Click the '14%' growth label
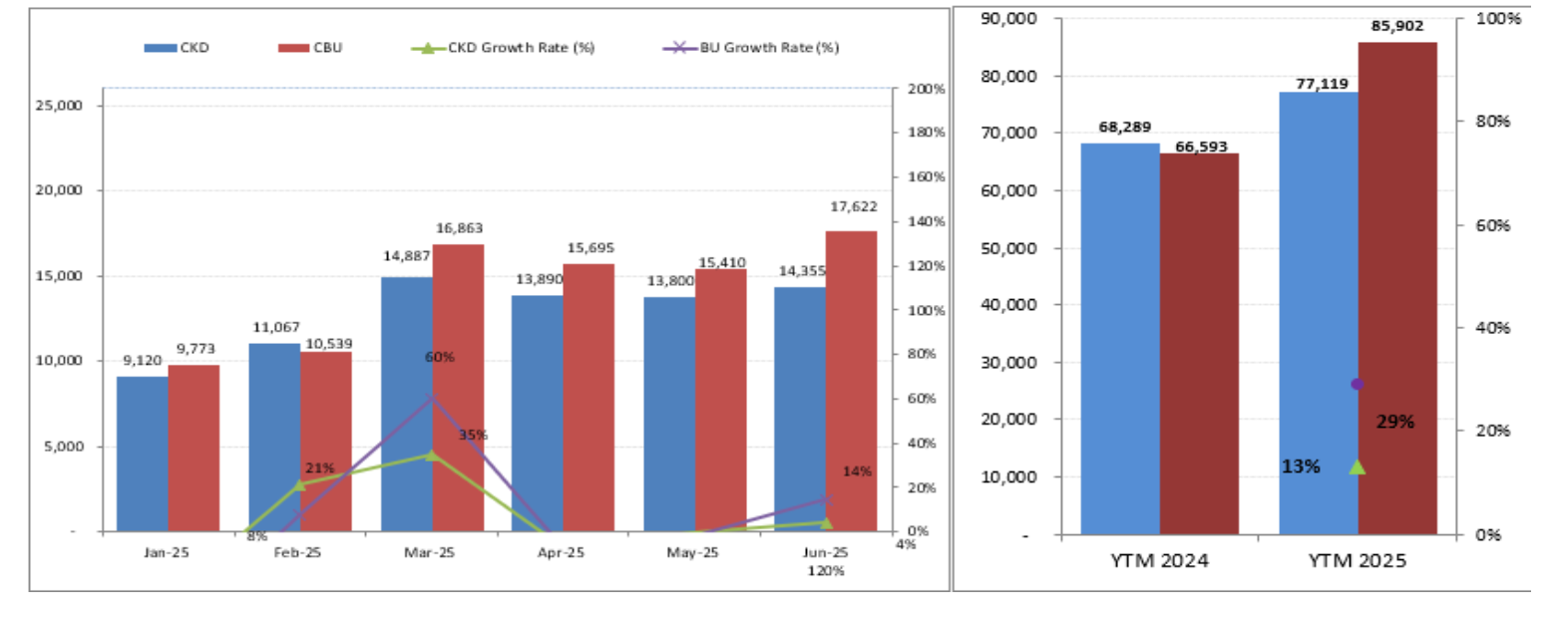Image resolution: width=1568 pixels, height=626 pixels. point(857,471)
